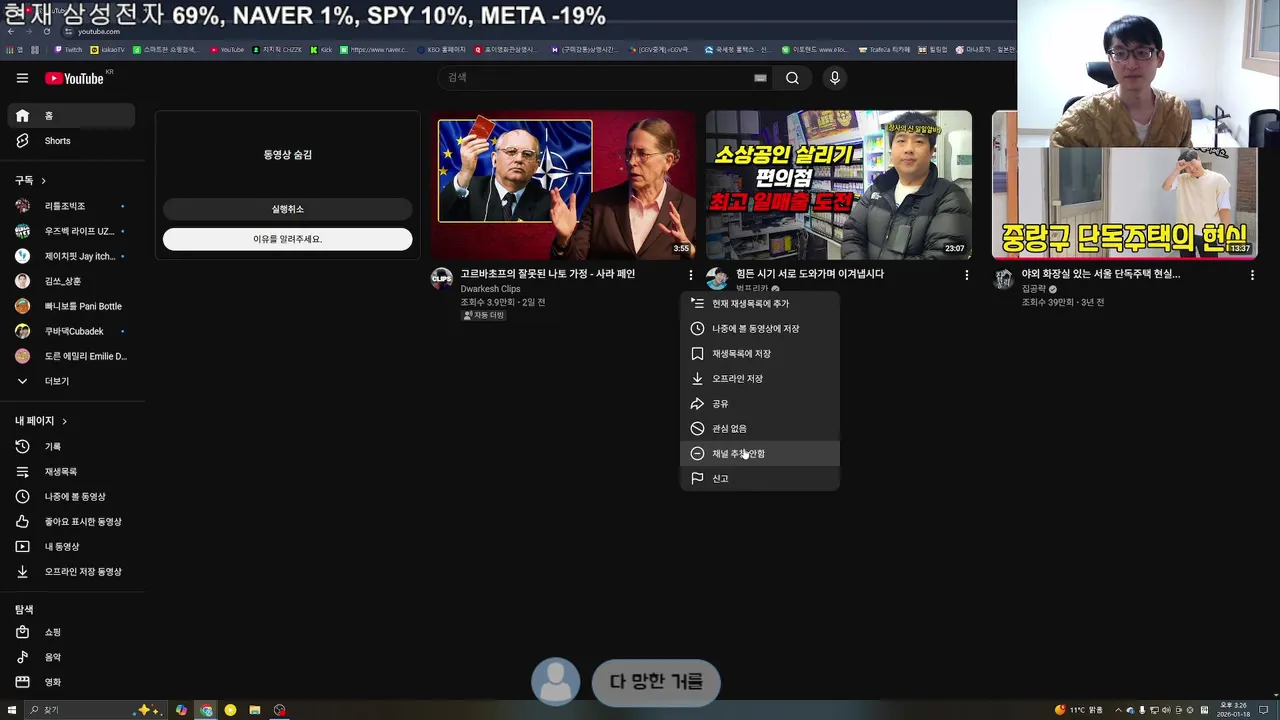Viewport: 1280px width, 720px height.
Task: Open 김쏘_상훈 subscription channel
Action: coord(72,281)
